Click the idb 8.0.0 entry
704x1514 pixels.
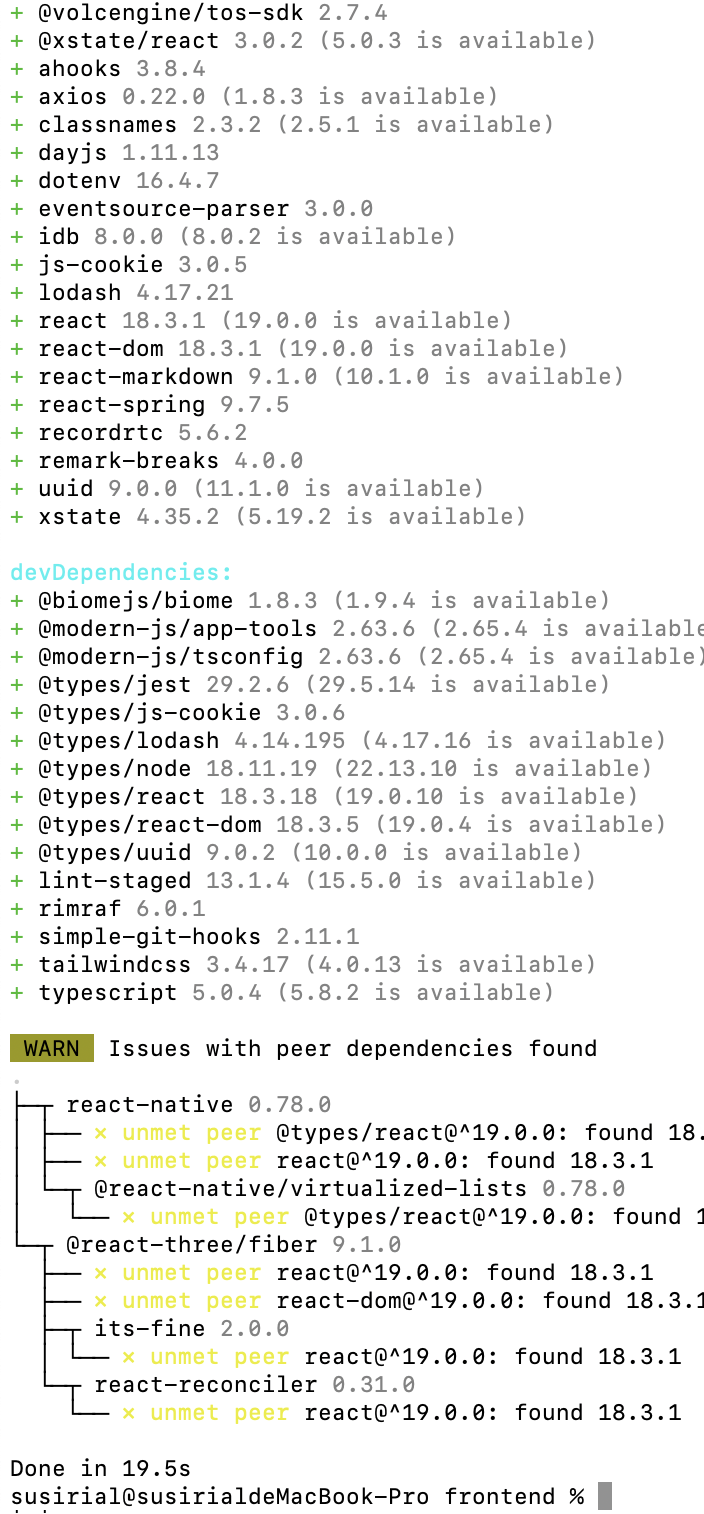[x=233, y=237]
